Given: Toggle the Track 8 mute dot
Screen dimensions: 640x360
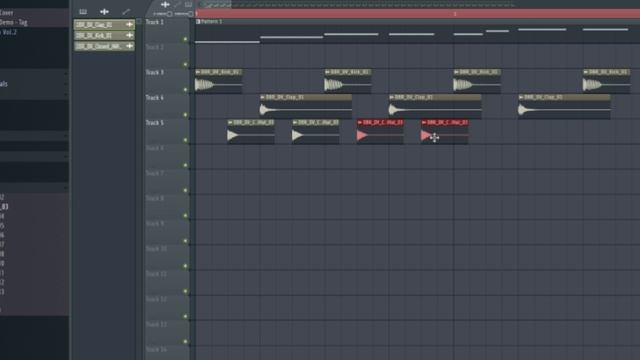Looking at the screenshot, I should coord(185,216).
